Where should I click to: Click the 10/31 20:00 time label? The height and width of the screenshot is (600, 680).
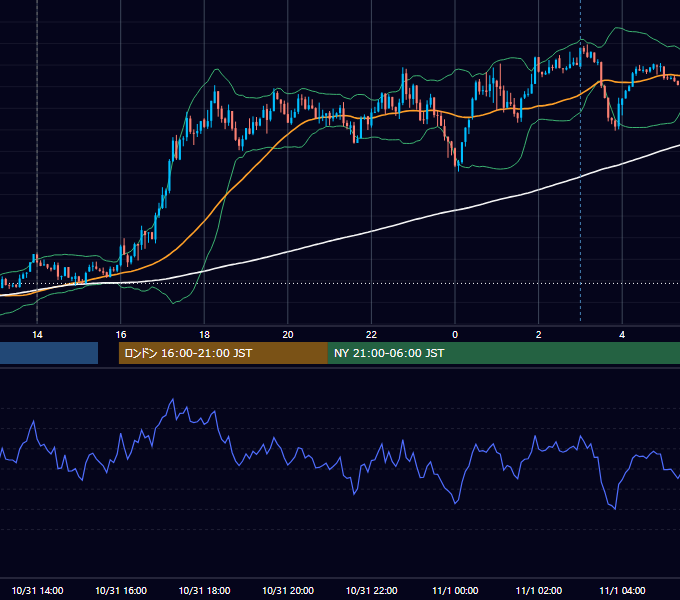tap(288, 590)
